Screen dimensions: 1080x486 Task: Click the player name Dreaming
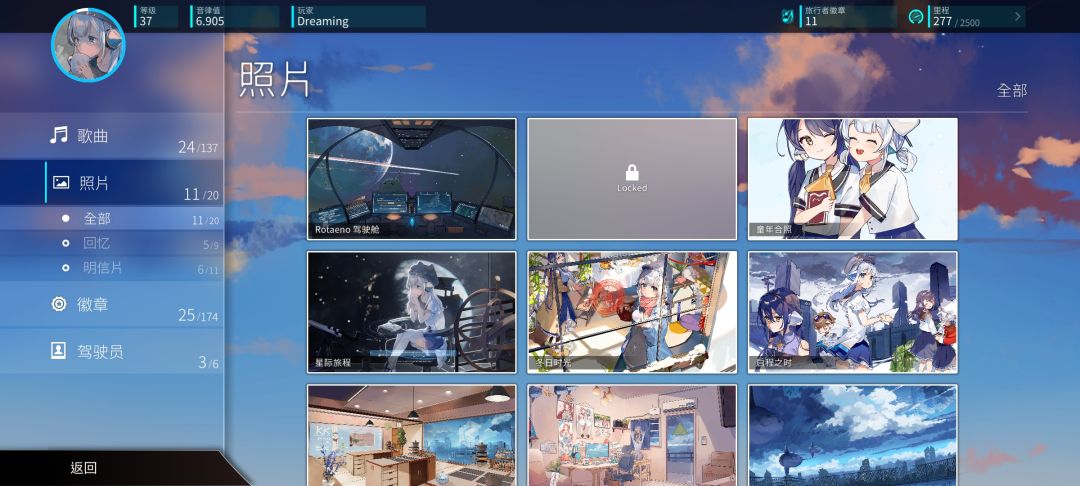(322, 21)
